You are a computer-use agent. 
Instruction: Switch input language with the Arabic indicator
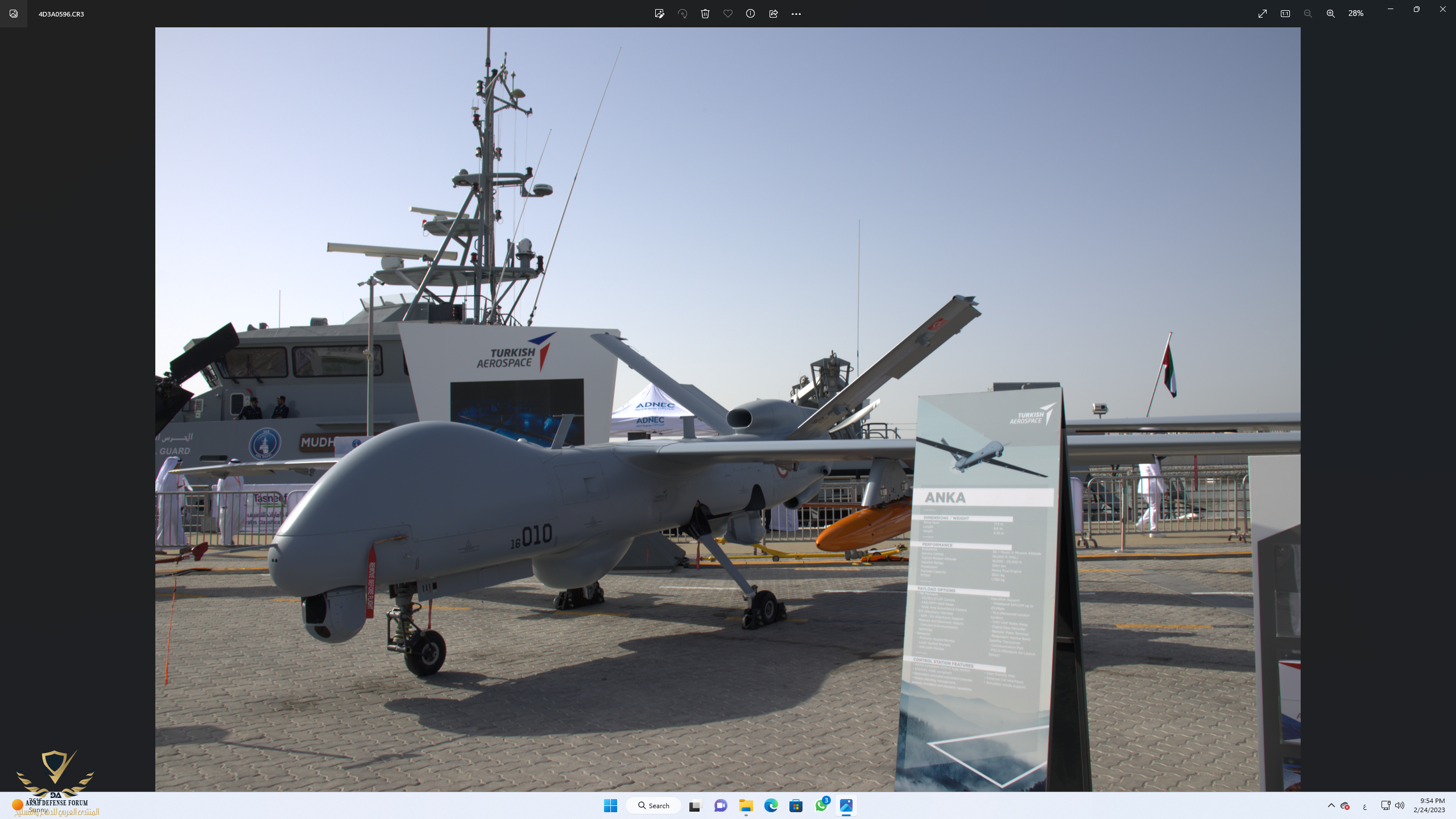1365,806
